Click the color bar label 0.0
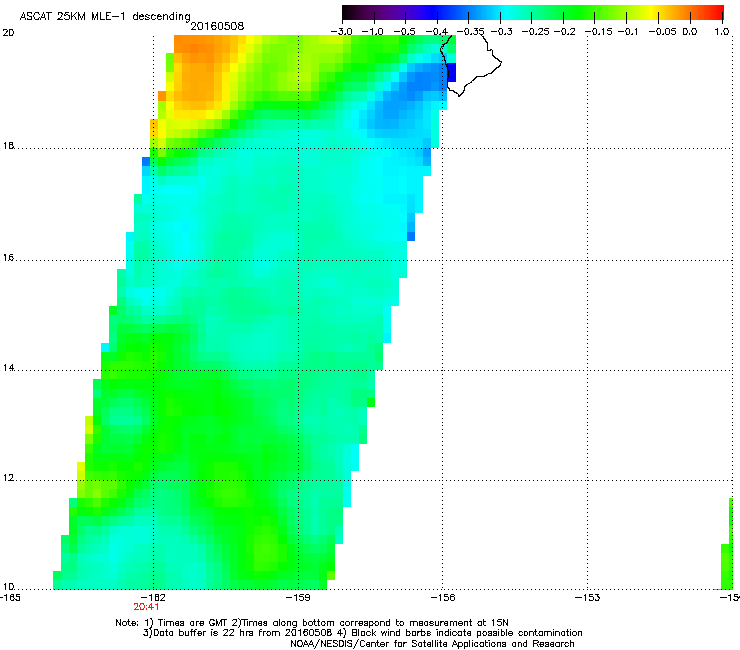This screenshot has width=740, height=650. click(690, 32)
